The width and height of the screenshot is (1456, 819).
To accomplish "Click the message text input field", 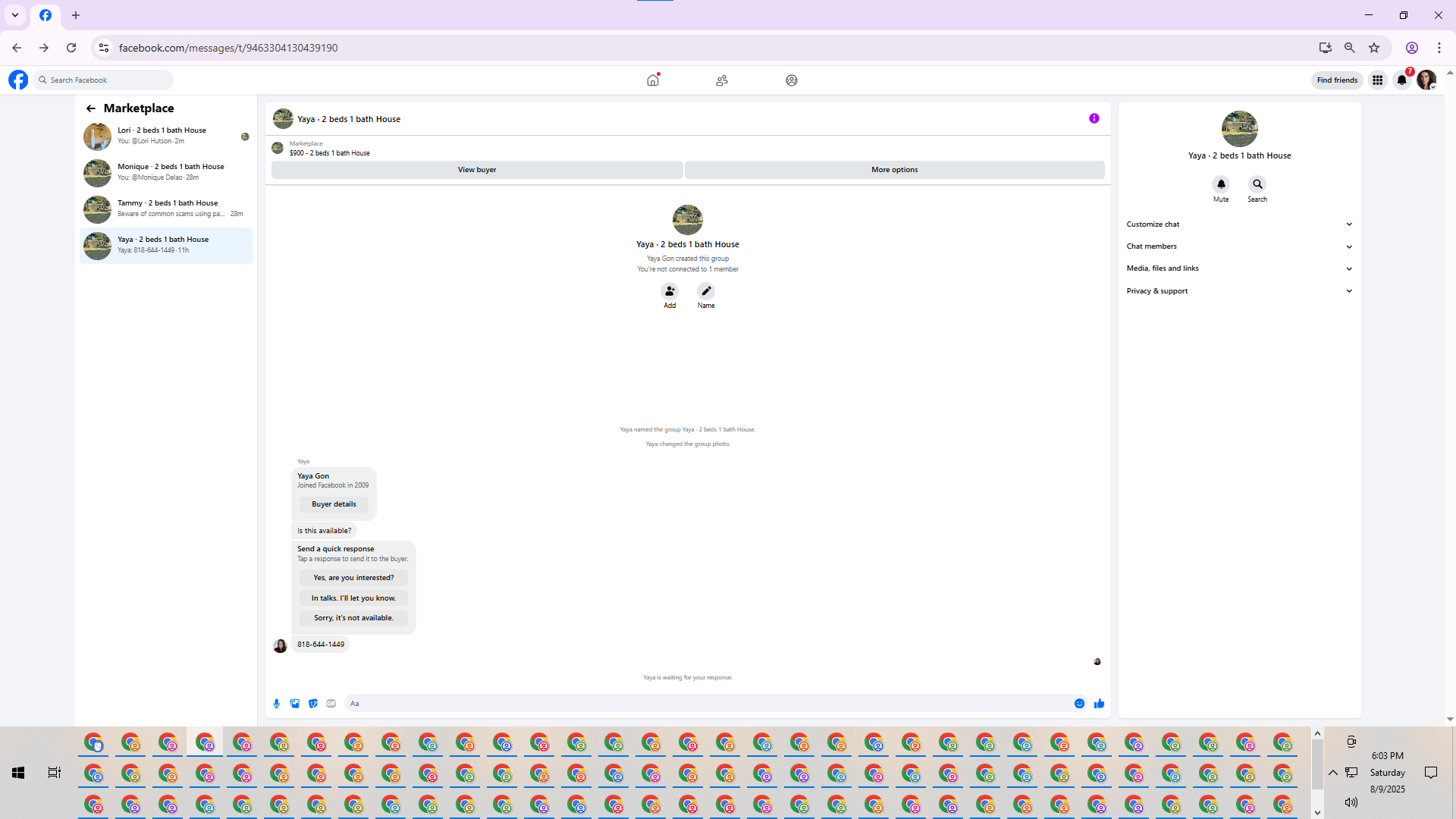I will pyautogui.click(x=705, y=704).
